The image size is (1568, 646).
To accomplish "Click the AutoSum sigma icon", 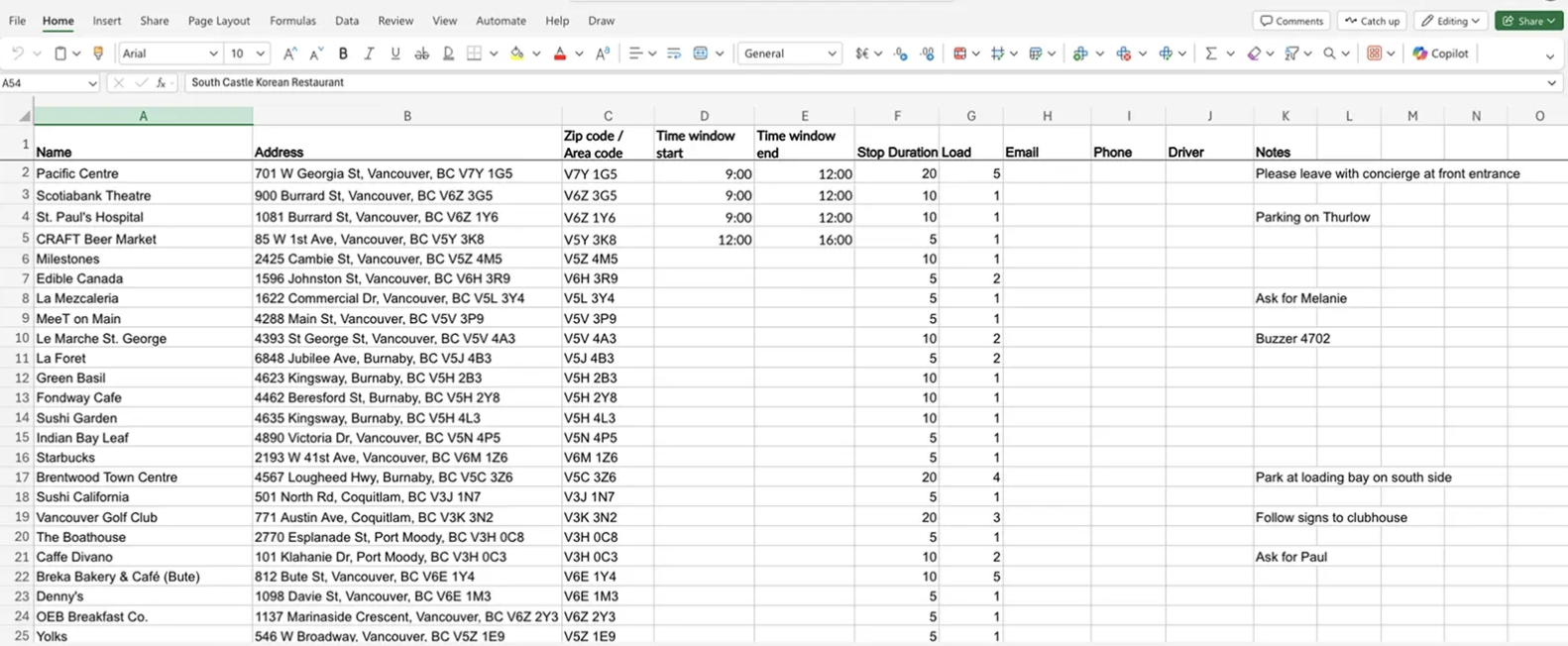I will [x=1210, y=54].
